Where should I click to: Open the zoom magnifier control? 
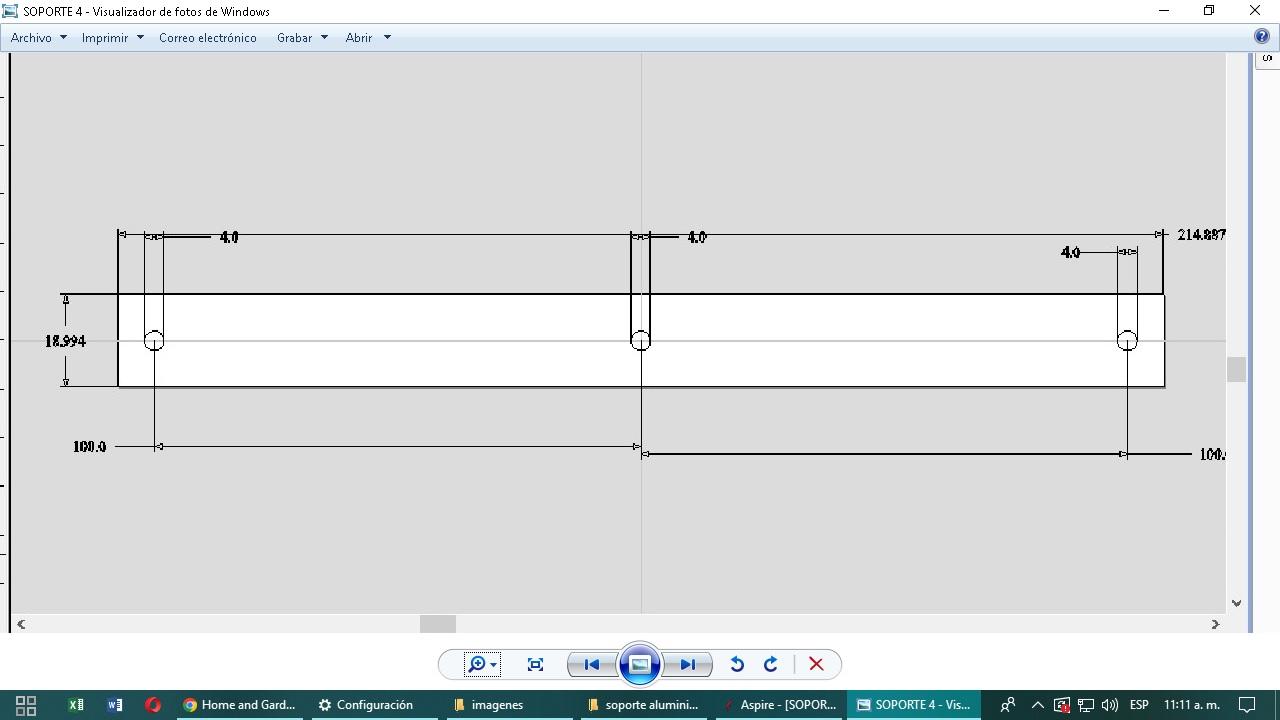[482, 664]
